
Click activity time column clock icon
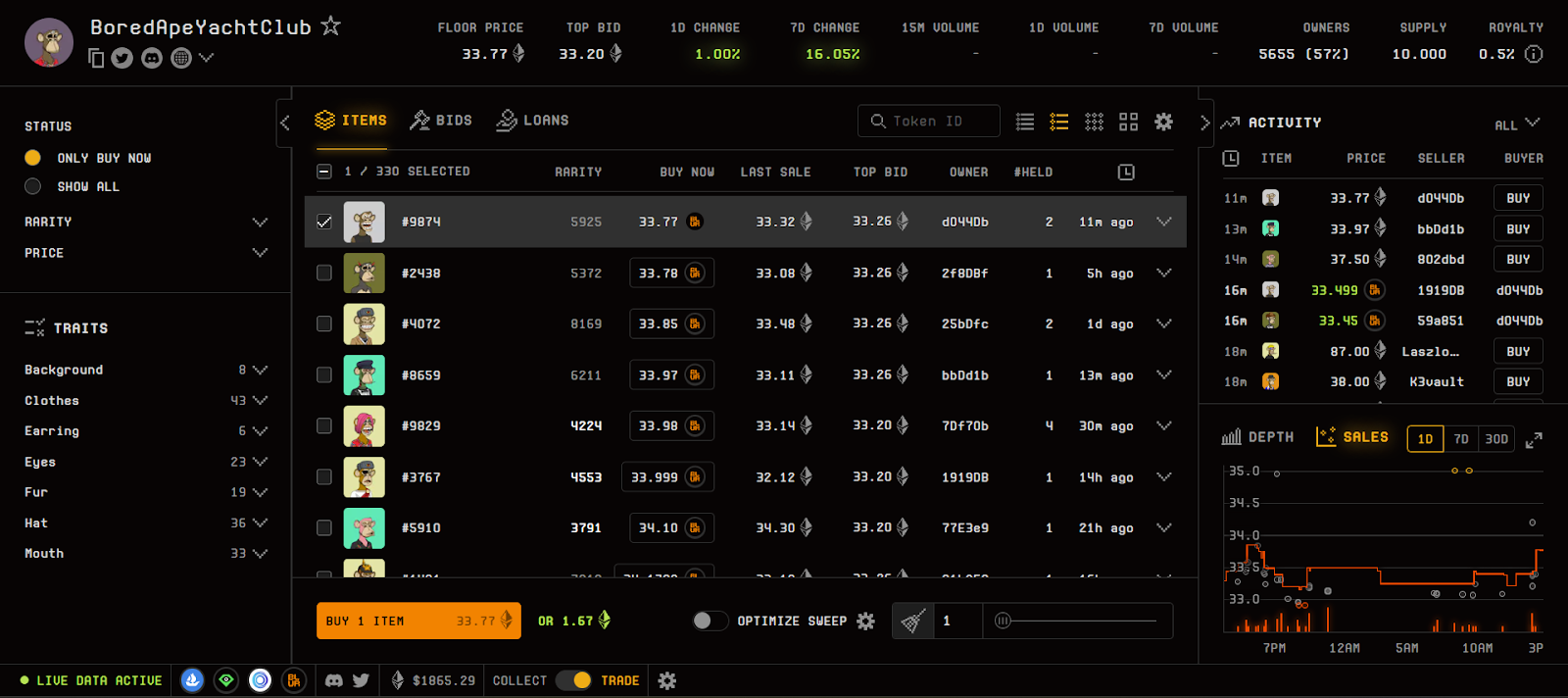(x=1231, y=158)
